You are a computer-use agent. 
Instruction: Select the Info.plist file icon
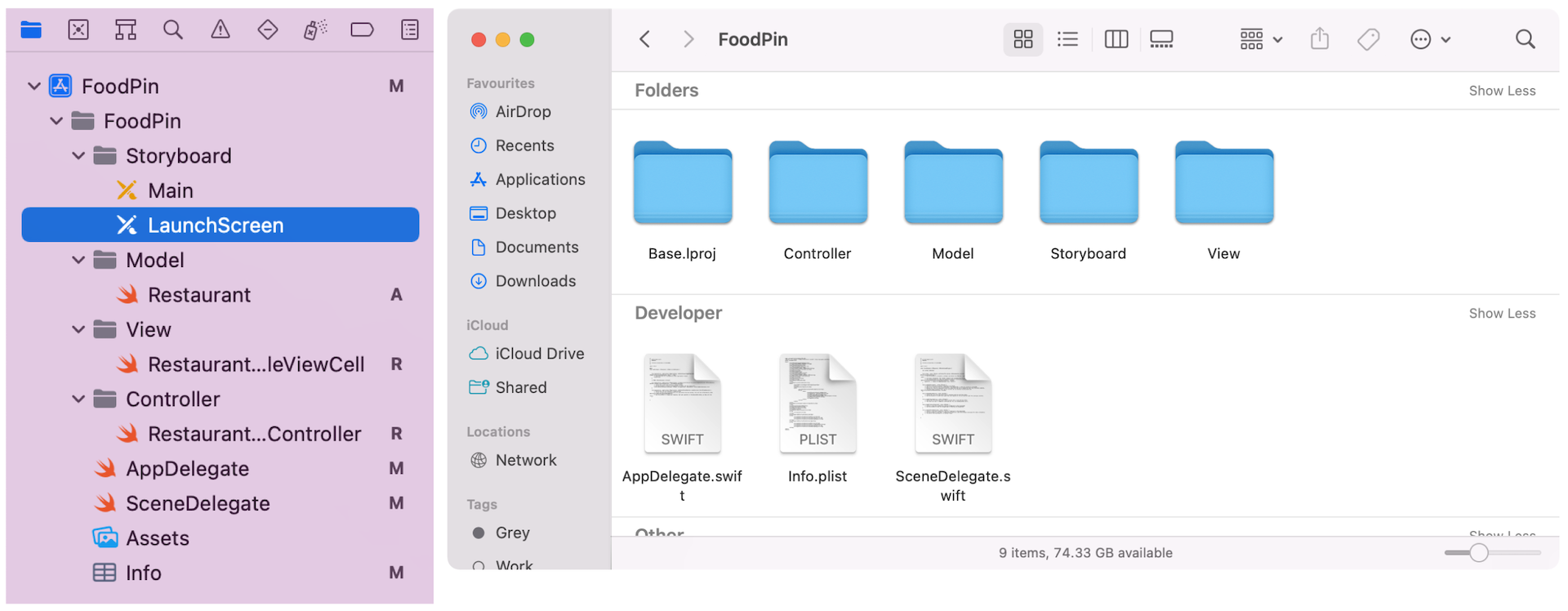817,404
